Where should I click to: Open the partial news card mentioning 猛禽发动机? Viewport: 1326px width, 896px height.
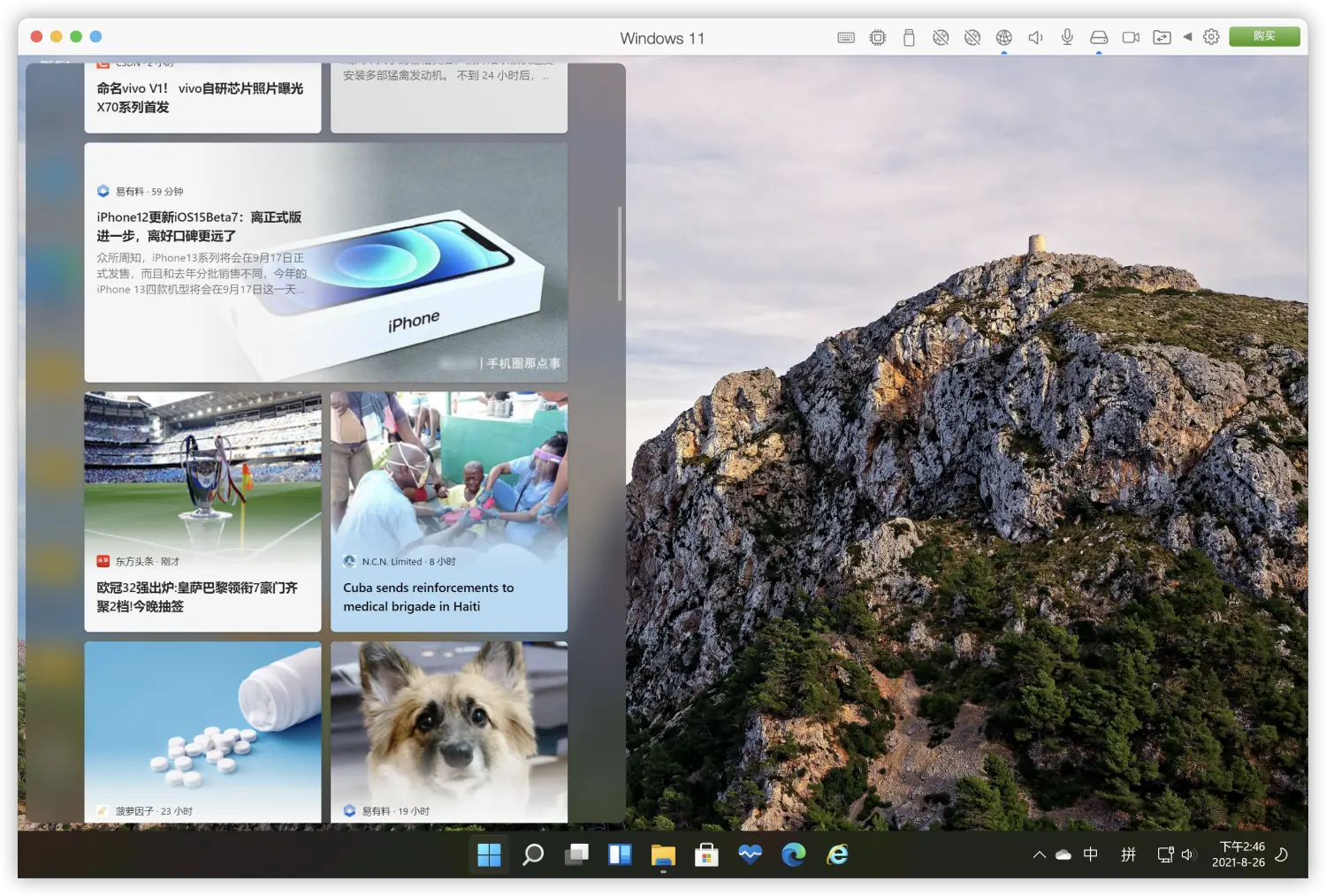[x=449, y=97]
